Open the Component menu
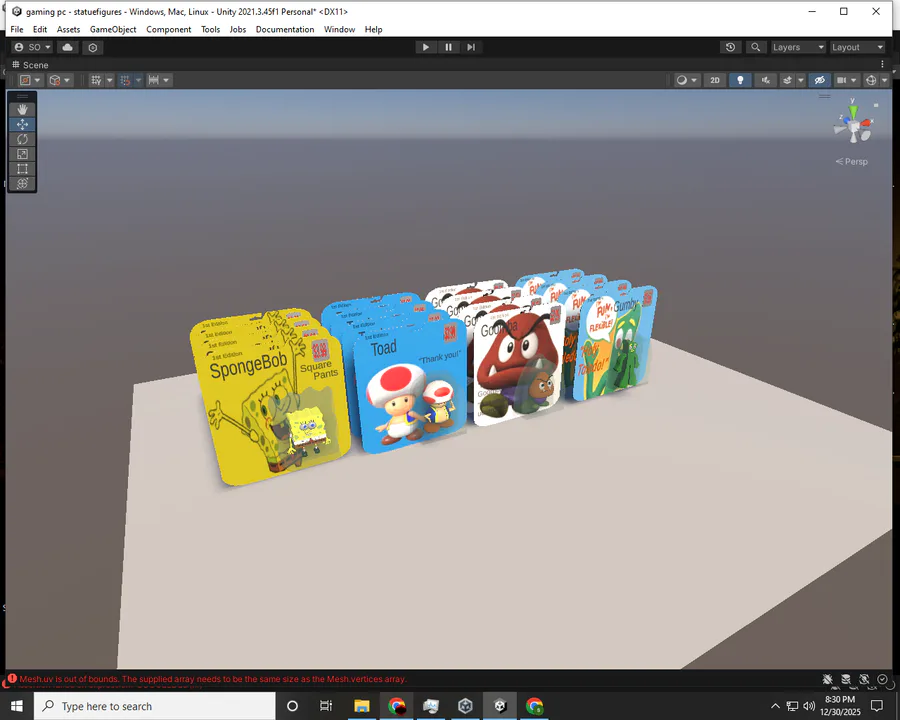This screenshot has width=900, height=720. 168,29
